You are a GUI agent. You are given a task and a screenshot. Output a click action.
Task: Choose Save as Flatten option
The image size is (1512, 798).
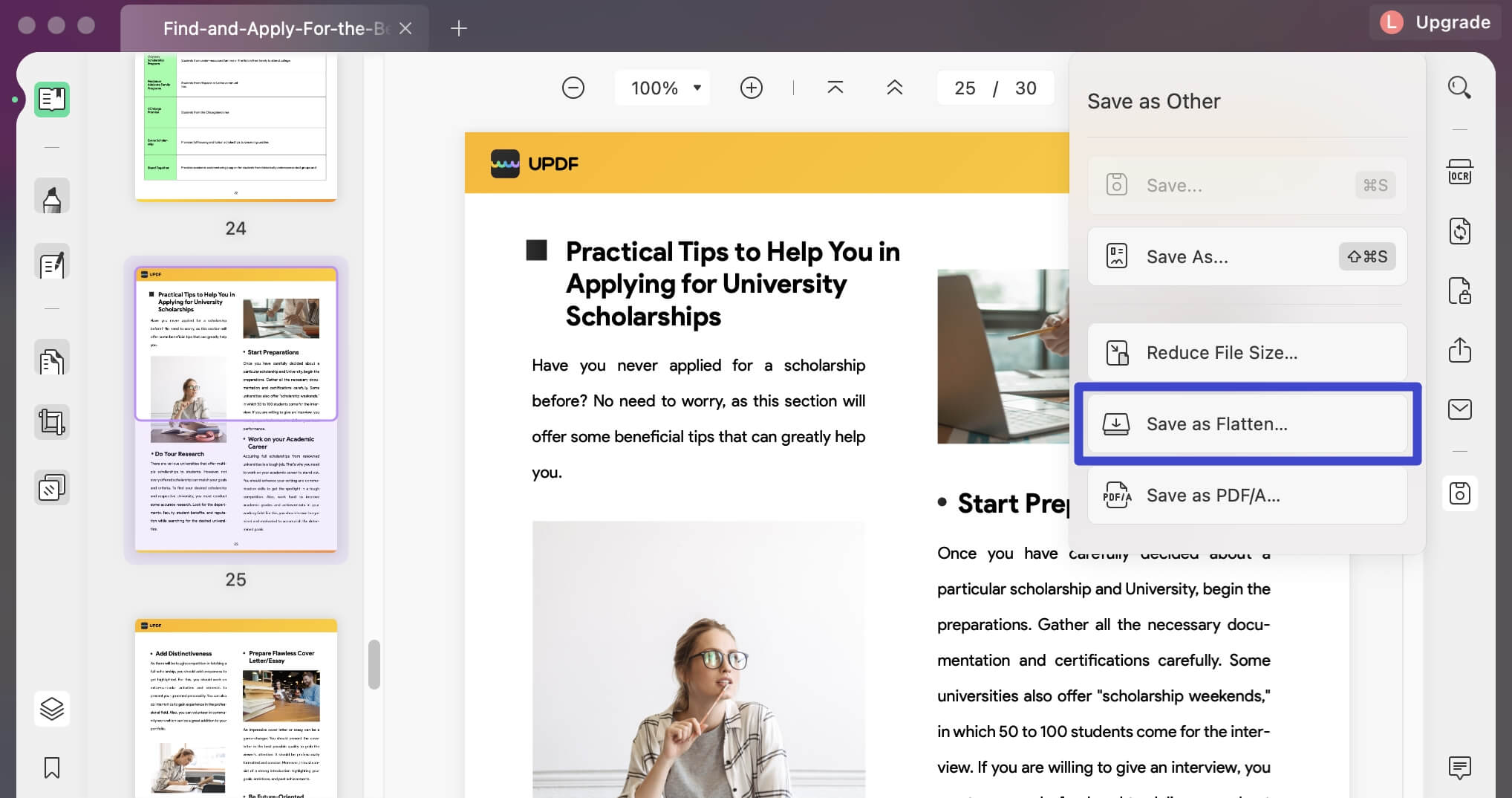pyautogui.click(x=1247, y=424)
